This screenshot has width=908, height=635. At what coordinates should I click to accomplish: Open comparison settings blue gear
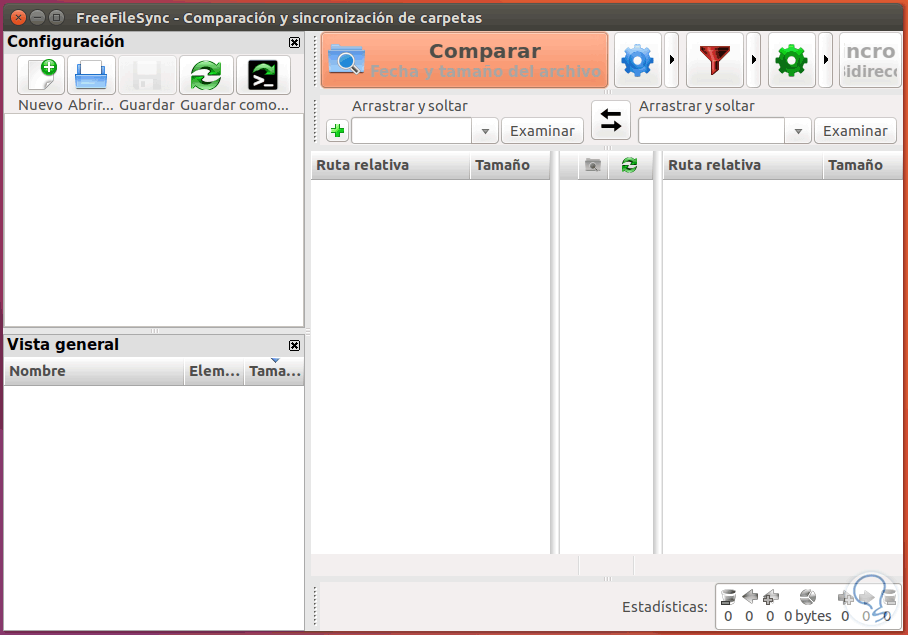coord(638,60)
